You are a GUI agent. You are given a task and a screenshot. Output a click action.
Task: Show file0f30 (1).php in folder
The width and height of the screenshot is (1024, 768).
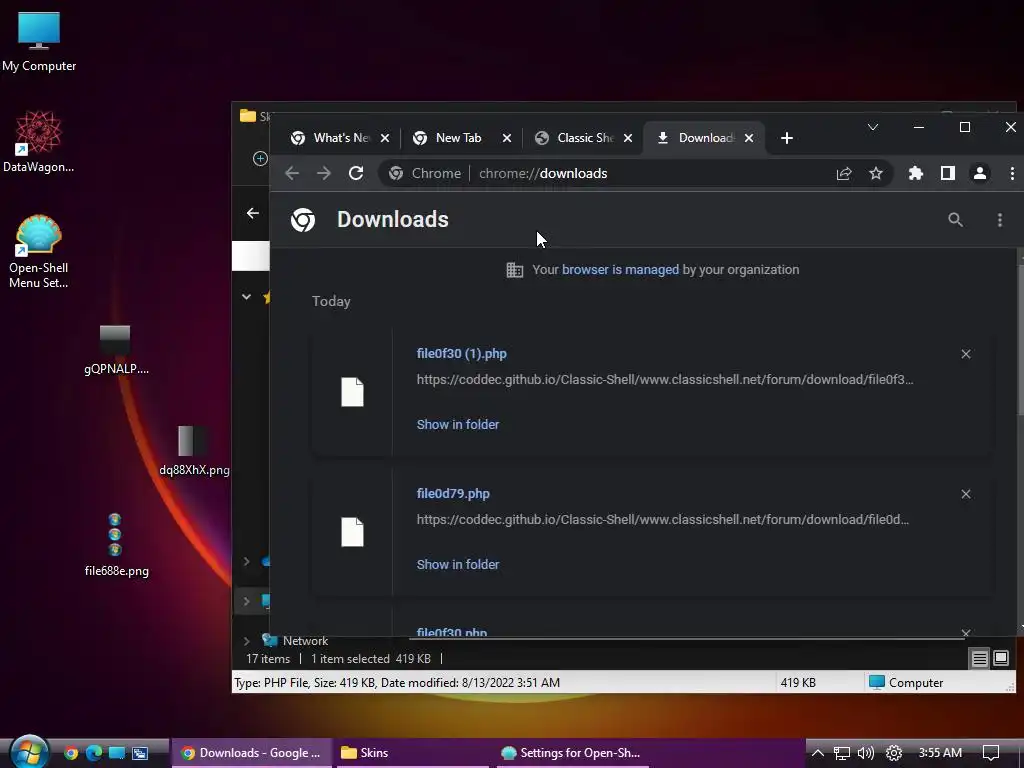click(x=458, y=424)
